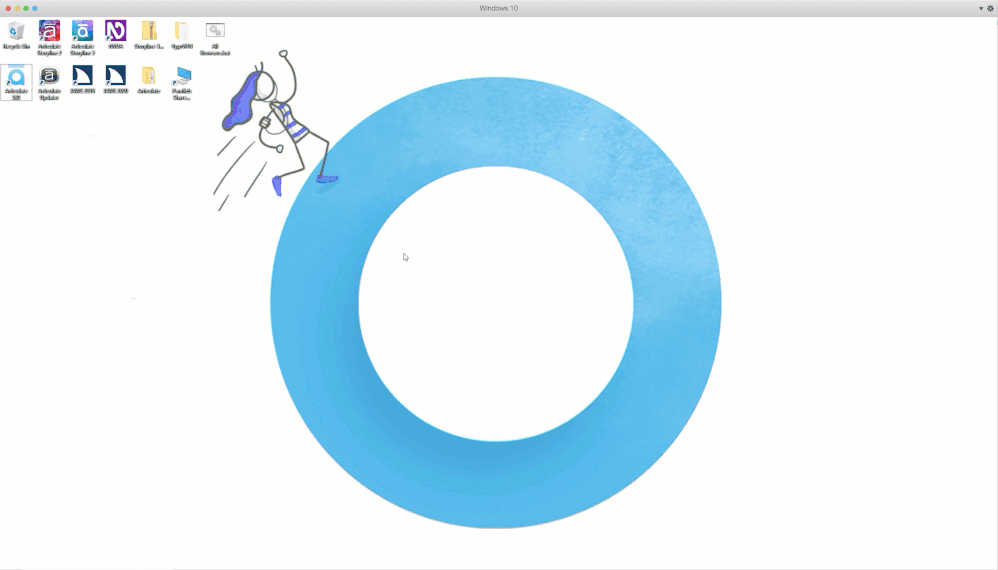
Task: Select JAWS shortcut next to Articulate Updater
Action: [82, 80]
